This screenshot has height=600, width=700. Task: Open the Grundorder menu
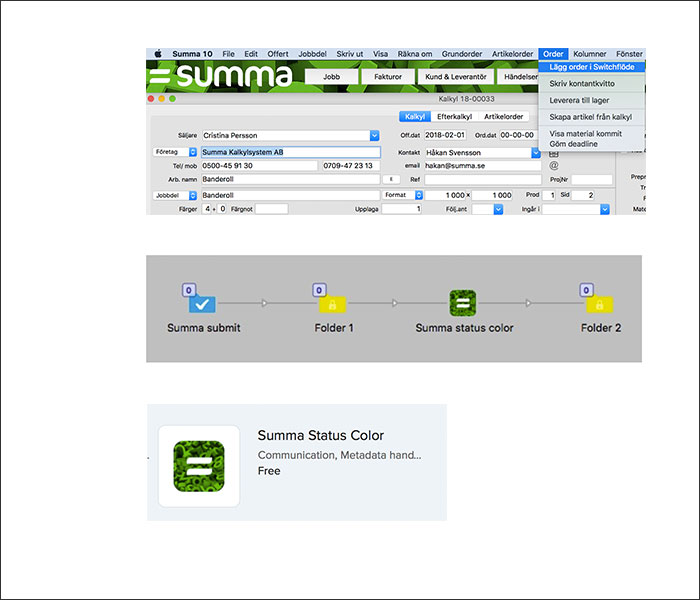point(462,54)
